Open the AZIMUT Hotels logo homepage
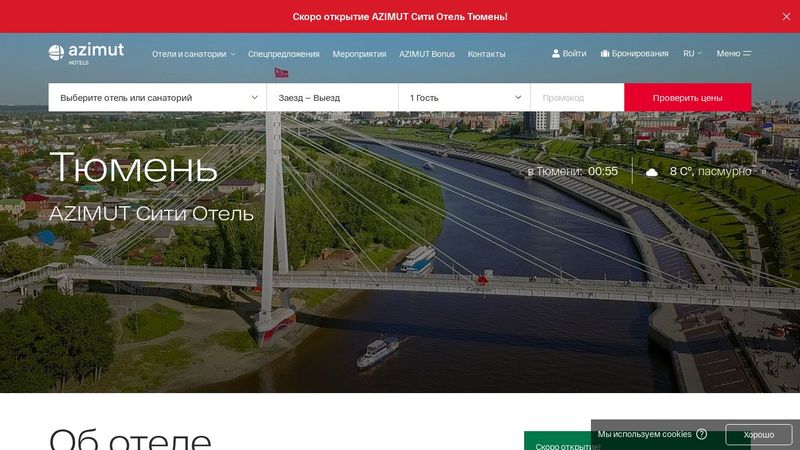800x450 pixels. [x=86, y=53]
